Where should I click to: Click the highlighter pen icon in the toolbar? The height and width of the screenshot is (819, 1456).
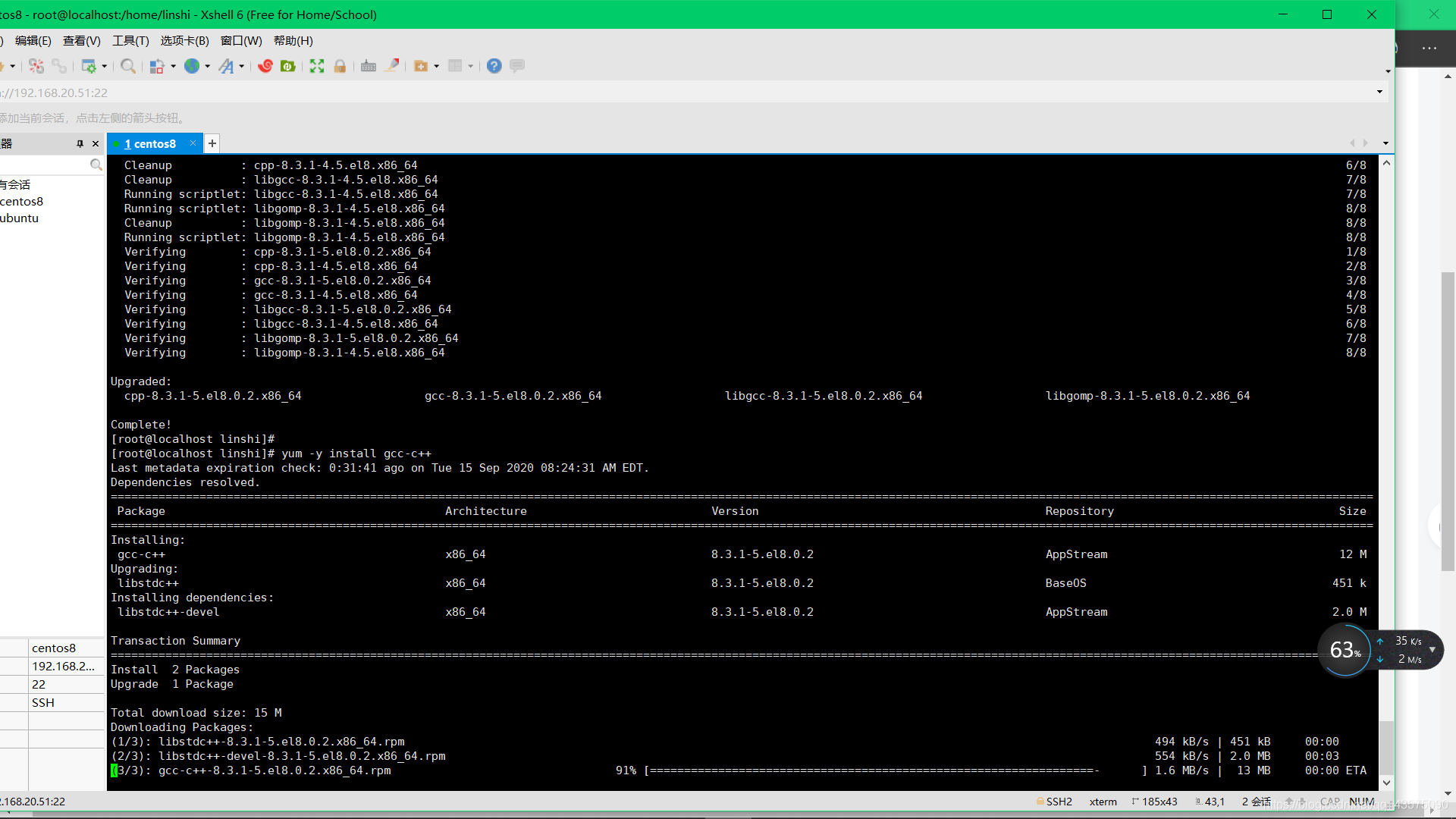[391, 66]
